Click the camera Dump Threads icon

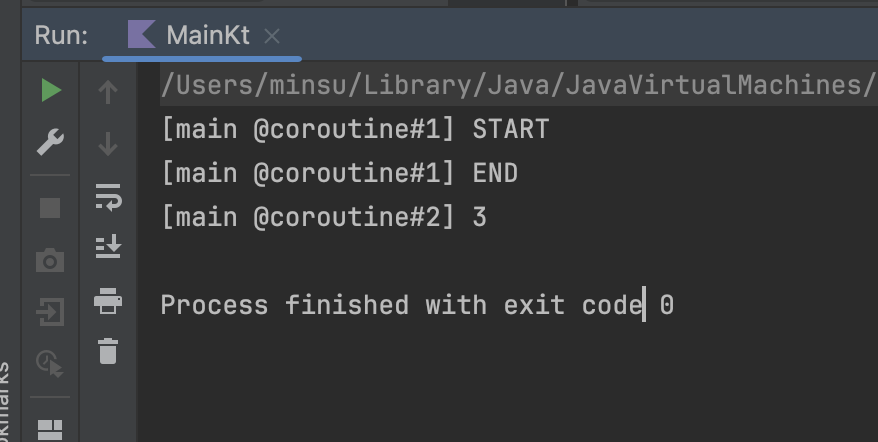[50, 260]
